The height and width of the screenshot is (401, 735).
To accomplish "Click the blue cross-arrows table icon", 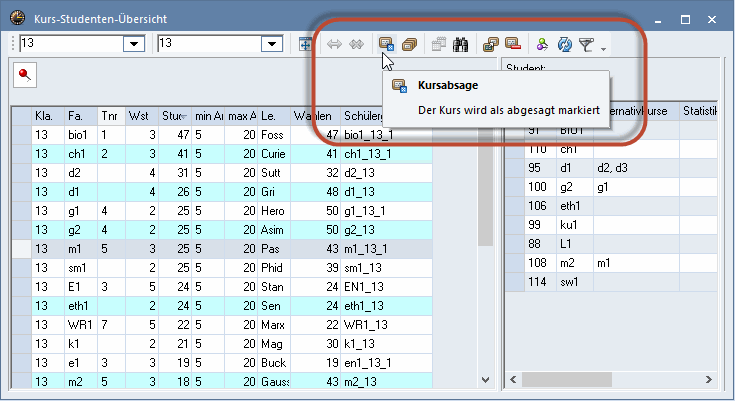I will pyautogui.click(x=305, y=45).
